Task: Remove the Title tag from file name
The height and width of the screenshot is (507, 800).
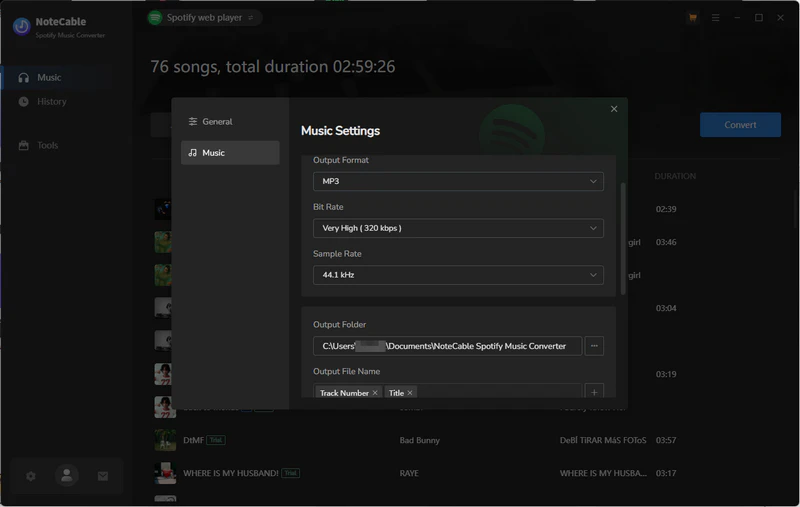Action: [410, 393]
